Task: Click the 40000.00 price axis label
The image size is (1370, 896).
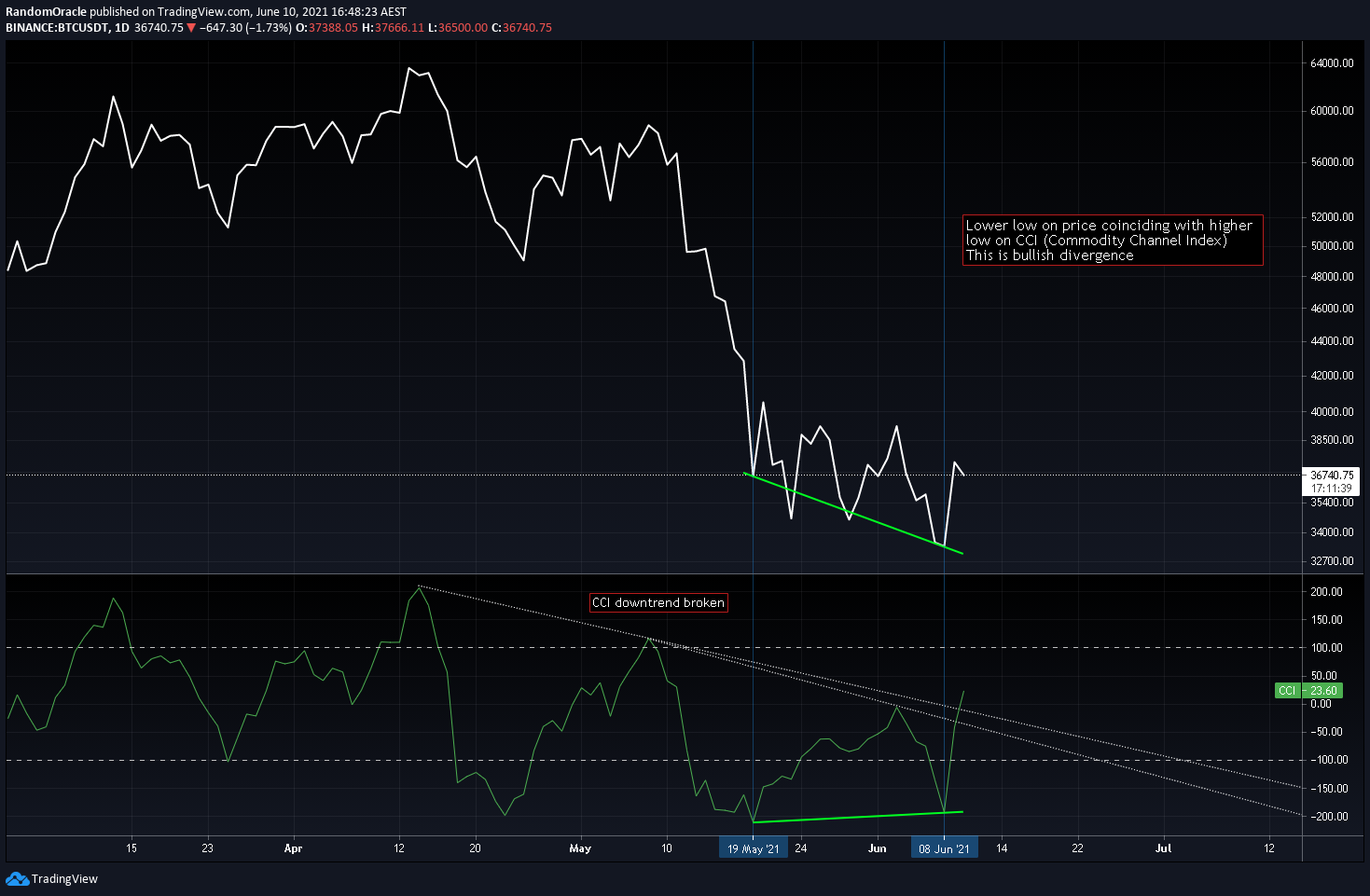Action: pyautogui.click(x=1332, y=412)
